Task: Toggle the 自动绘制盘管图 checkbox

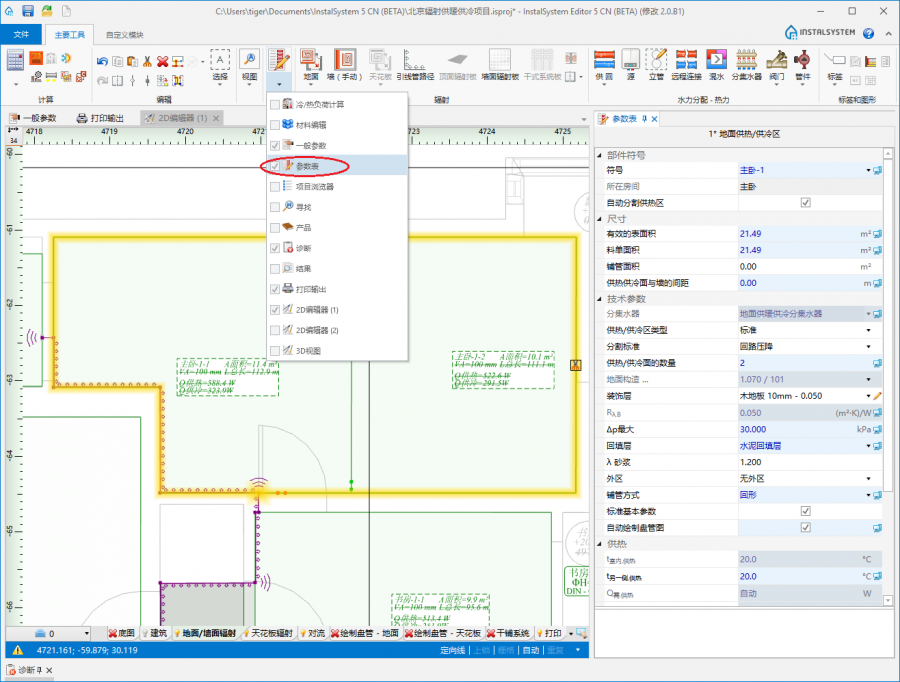Action: pos(805,527)
